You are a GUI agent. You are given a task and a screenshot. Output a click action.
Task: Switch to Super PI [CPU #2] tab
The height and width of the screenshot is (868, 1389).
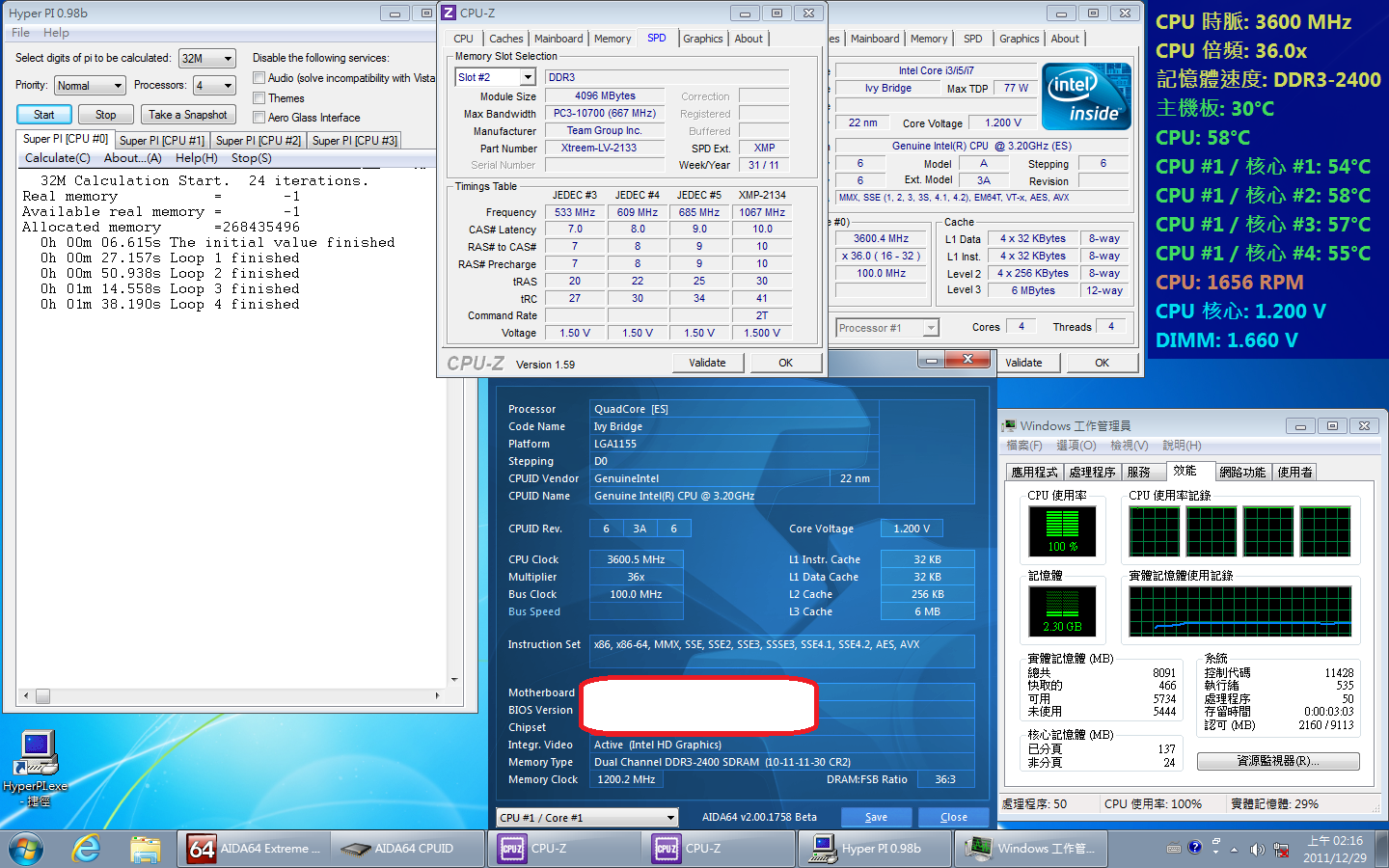coord(259,141)
